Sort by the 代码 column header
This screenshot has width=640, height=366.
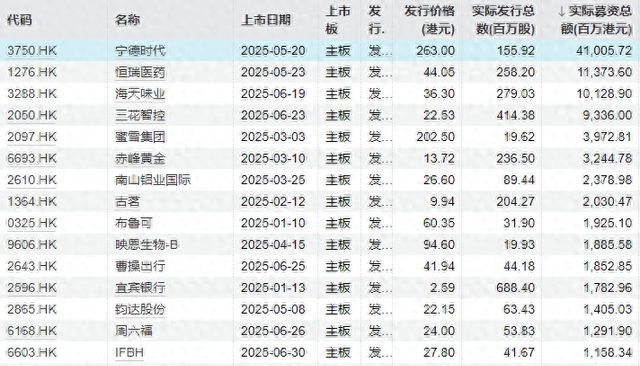pyautogui.click(x=19, y=20)
